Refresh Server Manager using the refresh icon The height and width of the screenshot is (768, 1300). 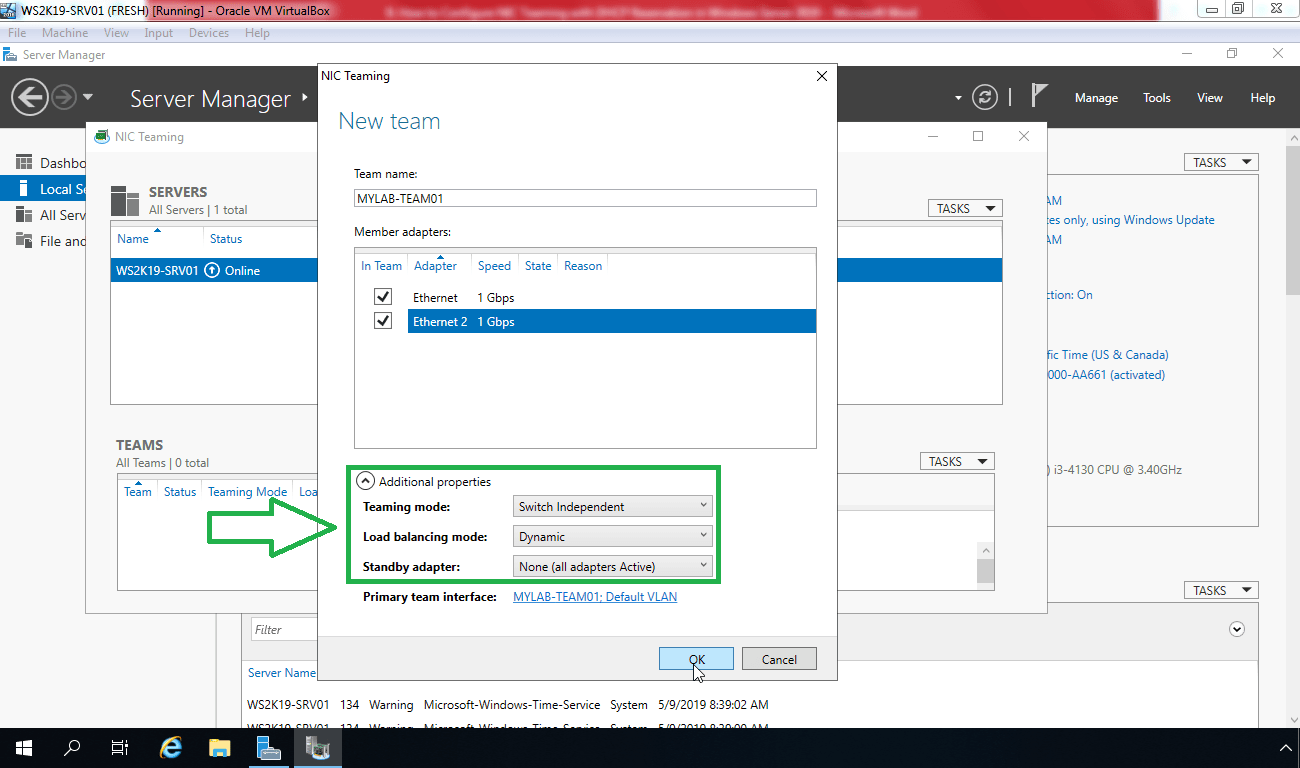tap(986, 97)
